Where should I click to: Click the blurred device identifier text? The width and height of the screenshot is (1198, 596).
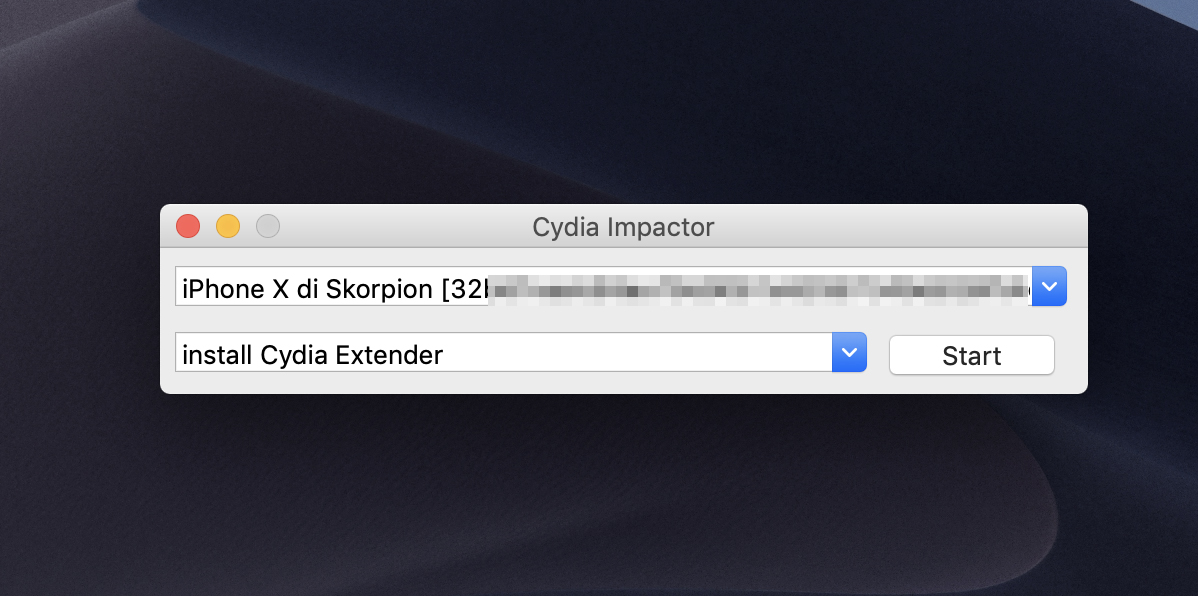click(x=760, y=288)
